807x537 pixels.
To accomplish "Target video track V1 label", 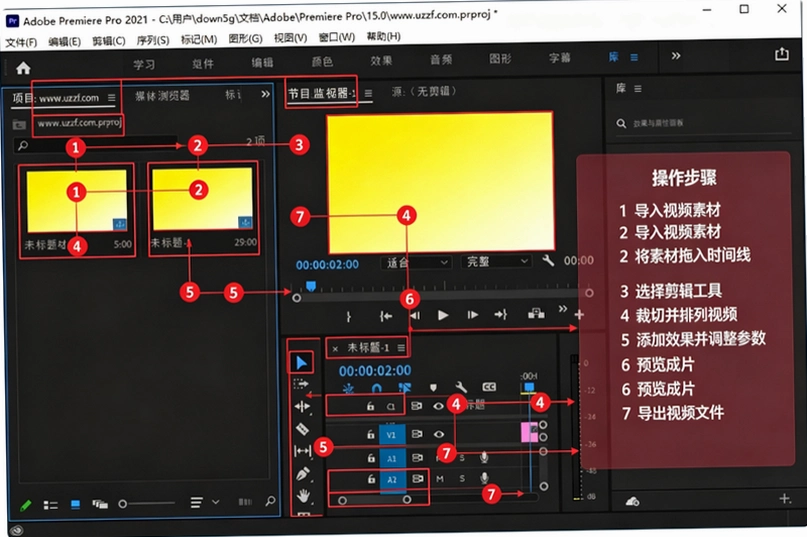I will [x=392, y=435].
